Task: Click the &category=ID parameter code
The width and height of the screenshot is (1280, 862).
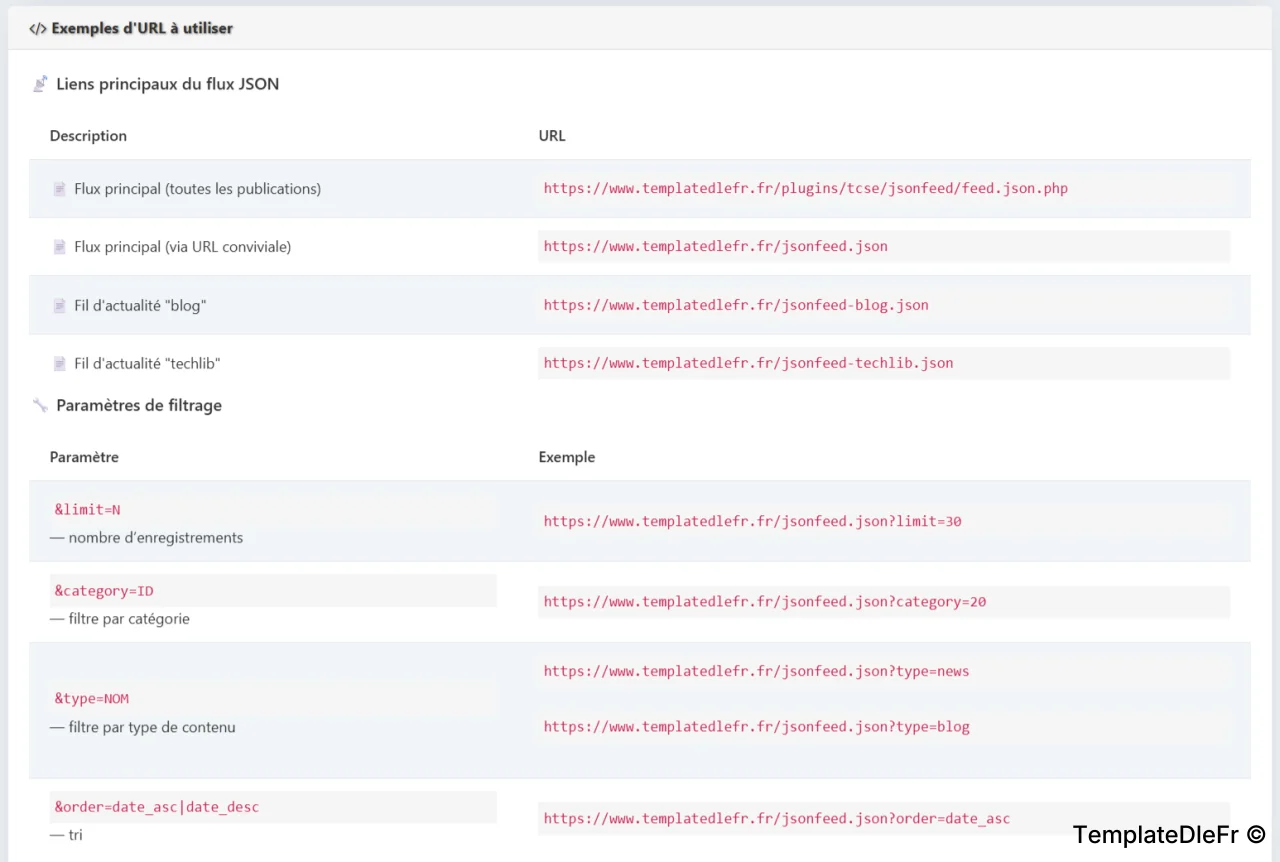Action: pos(104,591)
